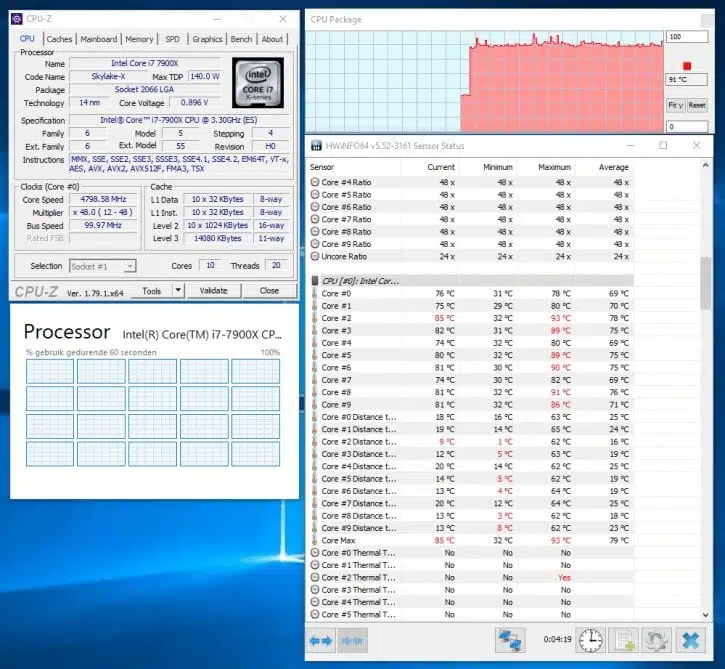Open the Socket #1 selection dropdown

[x=103, y=266]
